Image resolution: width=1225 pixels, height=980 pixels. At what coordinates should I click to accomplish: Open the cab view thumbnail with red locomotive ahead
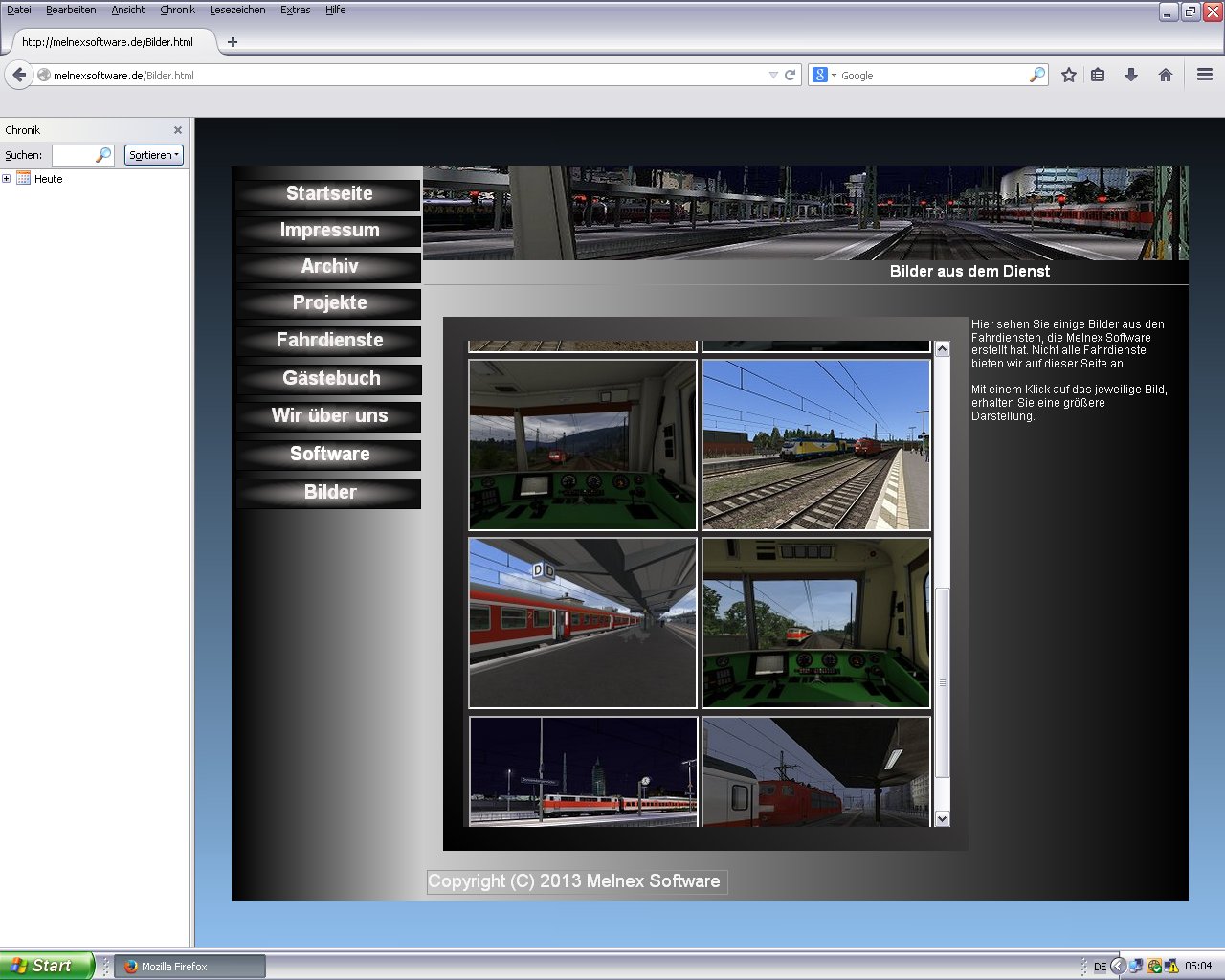click(583, 445)
